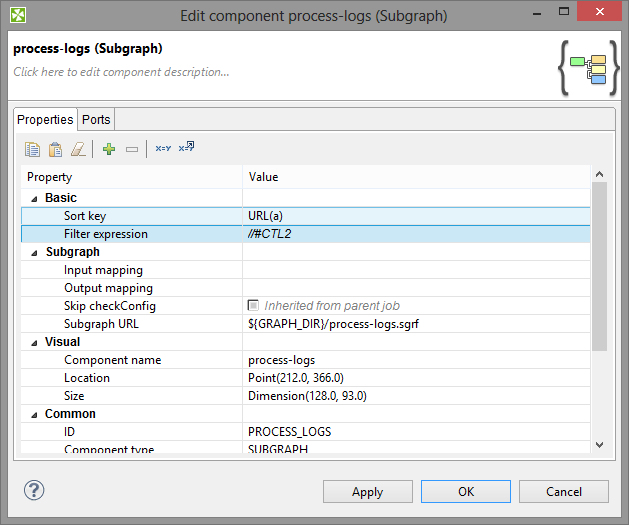Confirm the dialog with OK

point(466,492)
